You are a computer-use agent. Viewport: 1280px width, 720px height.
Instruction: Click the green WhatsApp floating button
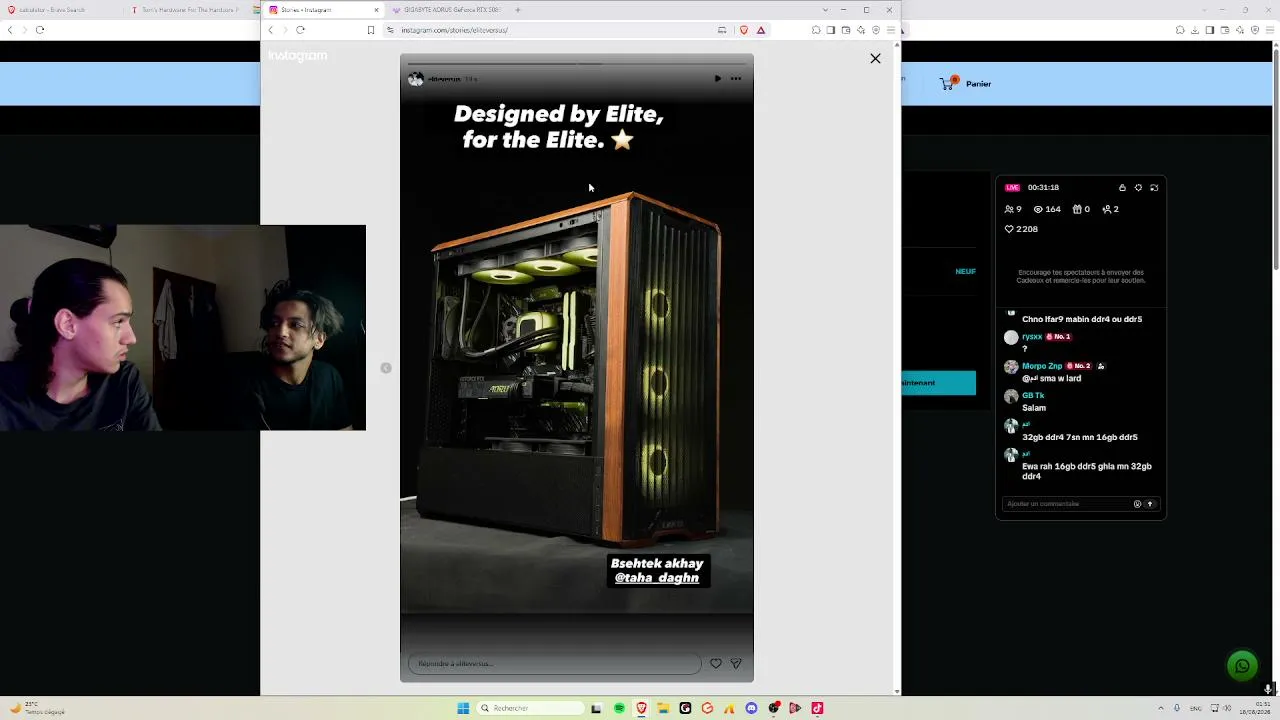pos(1243,666)
